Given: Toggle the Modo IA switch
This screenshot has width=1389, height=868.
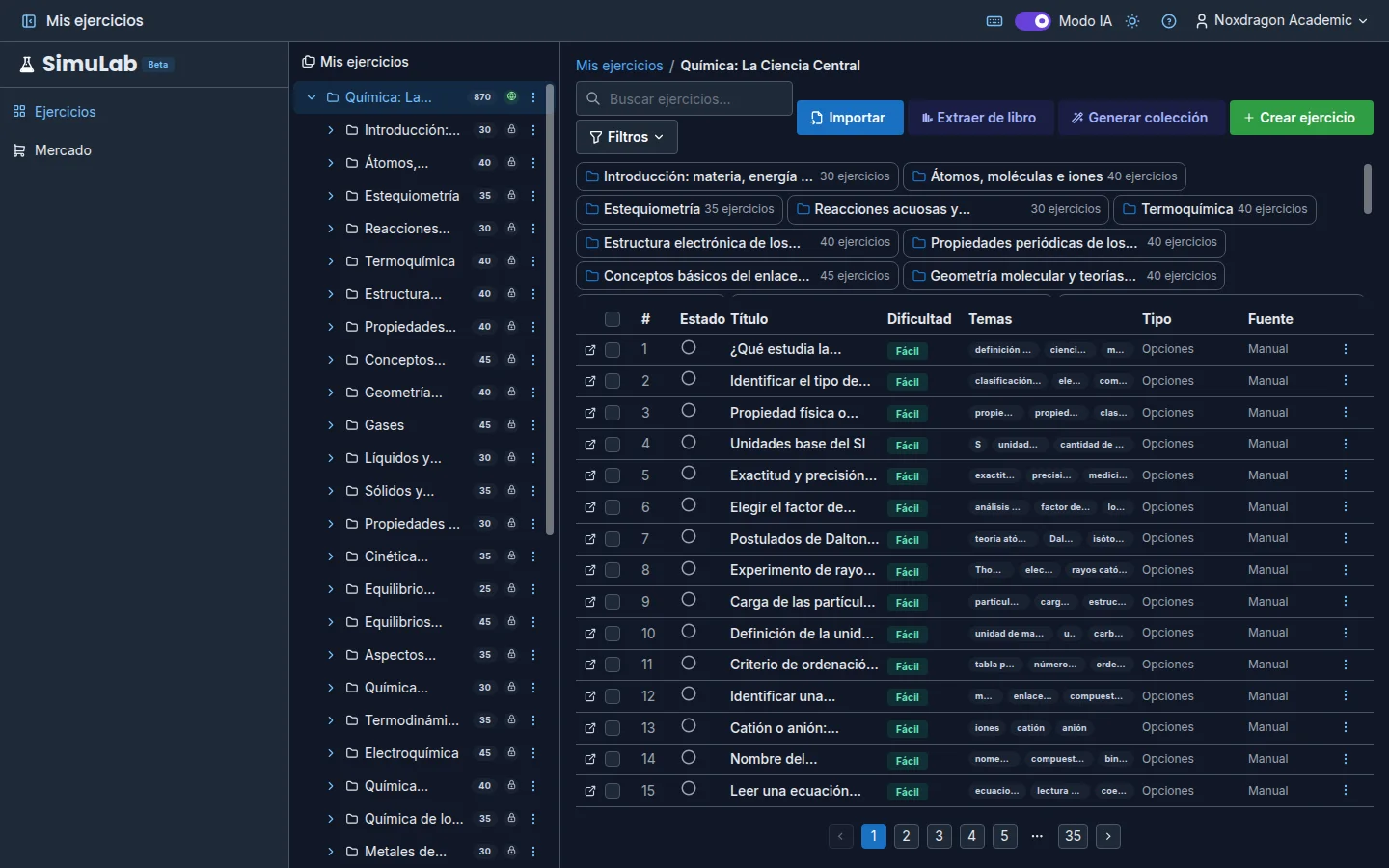Looking at the screenshot, I should [x=1032, y=21].
